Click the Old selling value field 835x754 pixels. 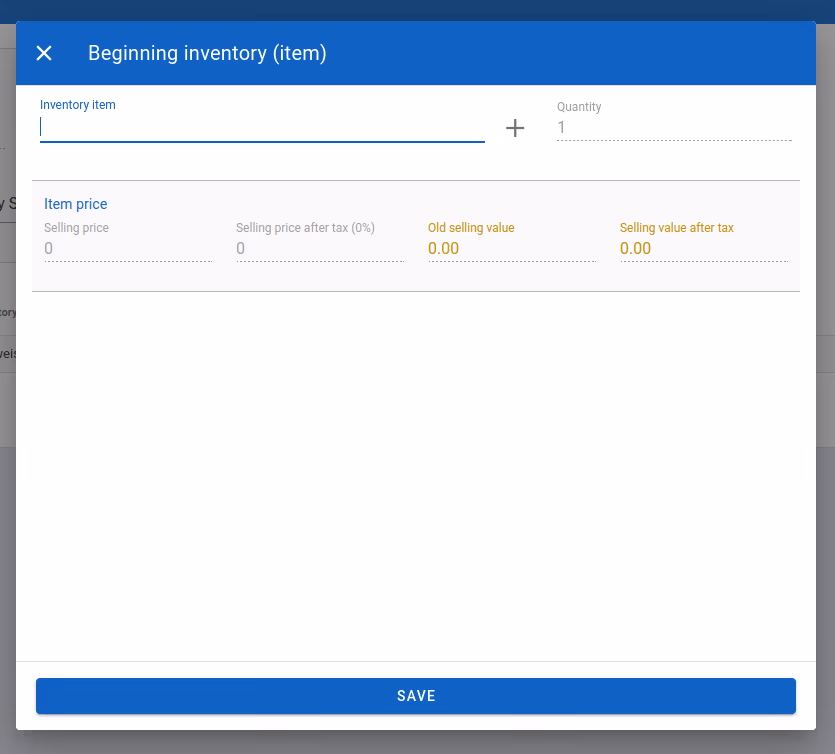coord(512,249)
